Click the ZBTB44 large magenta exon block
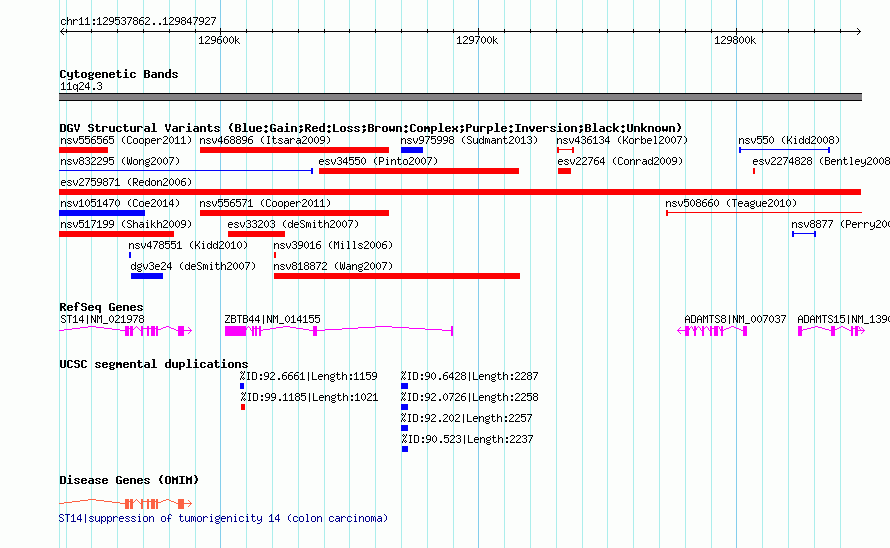Image resolution: width=890 pixels, height=548 pixels. [x=236, y=331]
